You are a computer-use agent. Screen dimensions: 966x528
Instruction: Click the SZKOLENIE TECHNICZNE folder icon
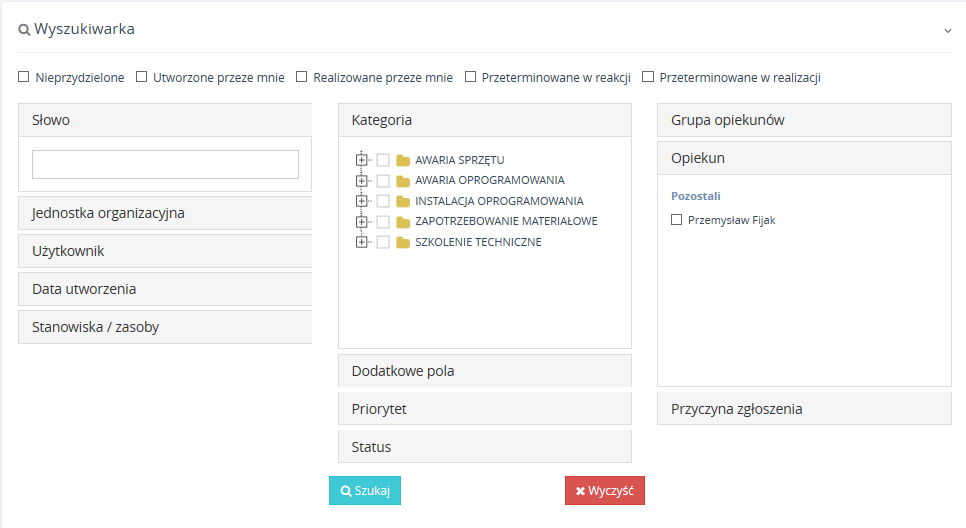[x=403, y=242]
